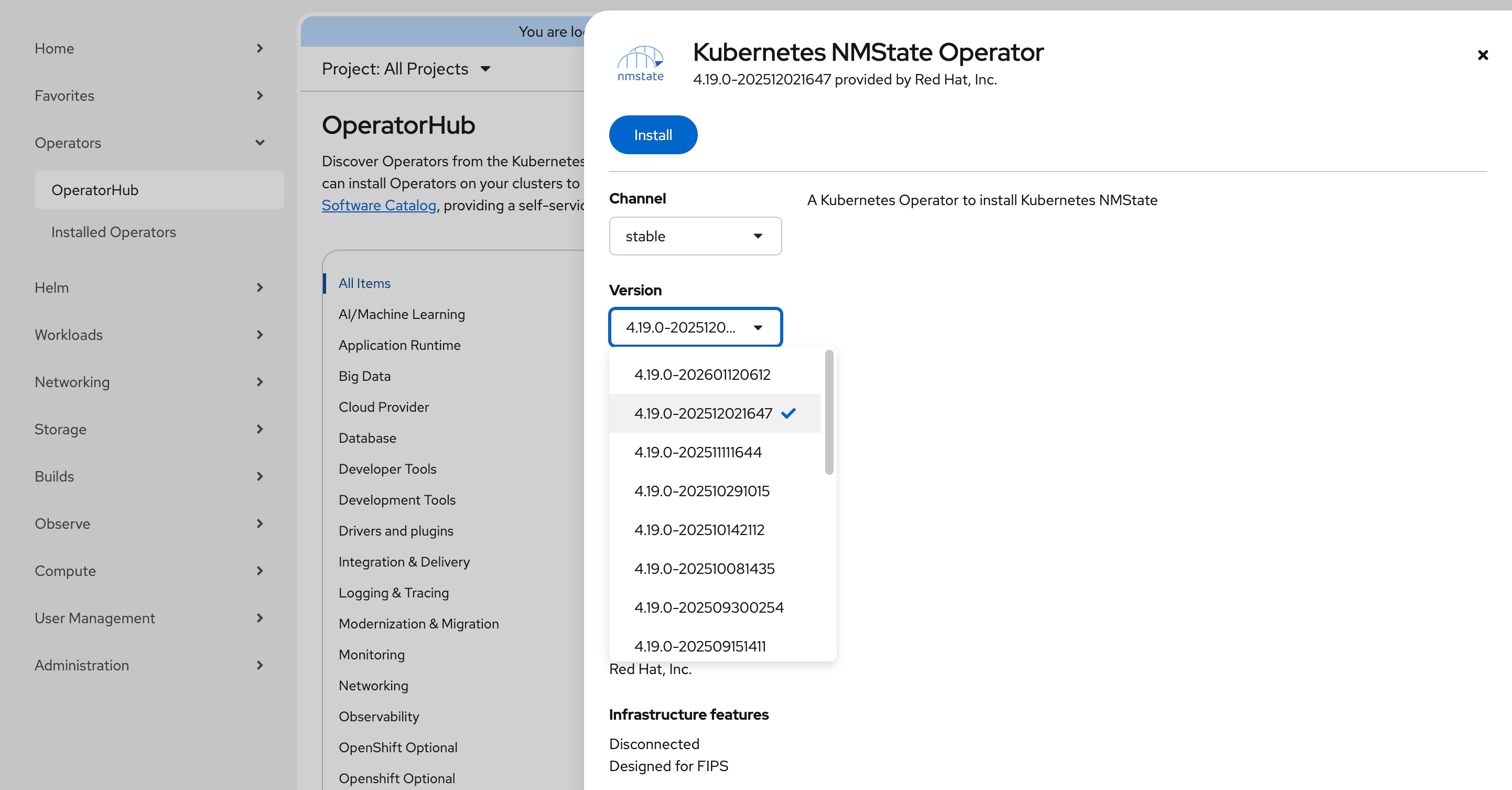The height and width of the screenshot is (790, 1512).
Task: Open the Channel dropdown set to stable
Action: (x=695, y=236)
